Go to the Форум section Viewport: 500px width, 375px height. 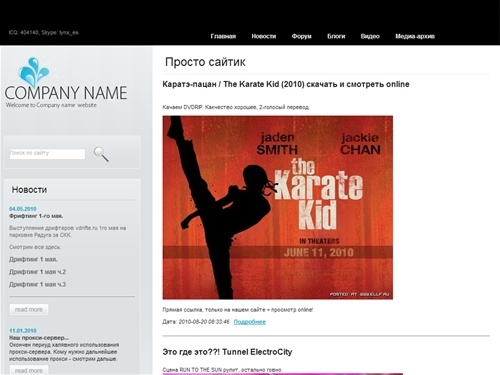(301, 36)
